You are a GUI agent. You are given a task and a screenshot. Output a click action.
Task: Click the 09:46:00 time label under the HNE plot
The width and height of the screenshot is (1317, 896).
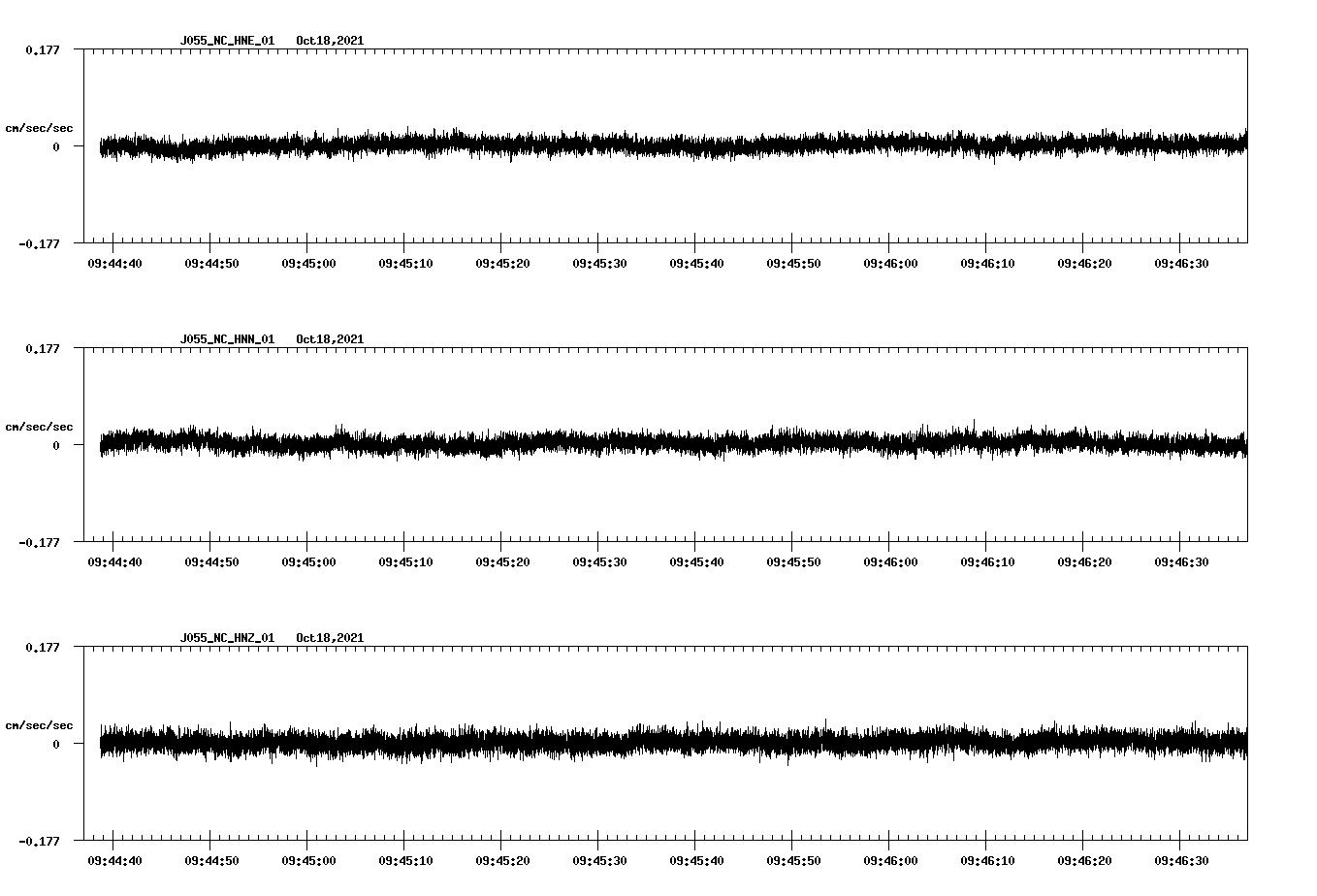coord(890,263)
